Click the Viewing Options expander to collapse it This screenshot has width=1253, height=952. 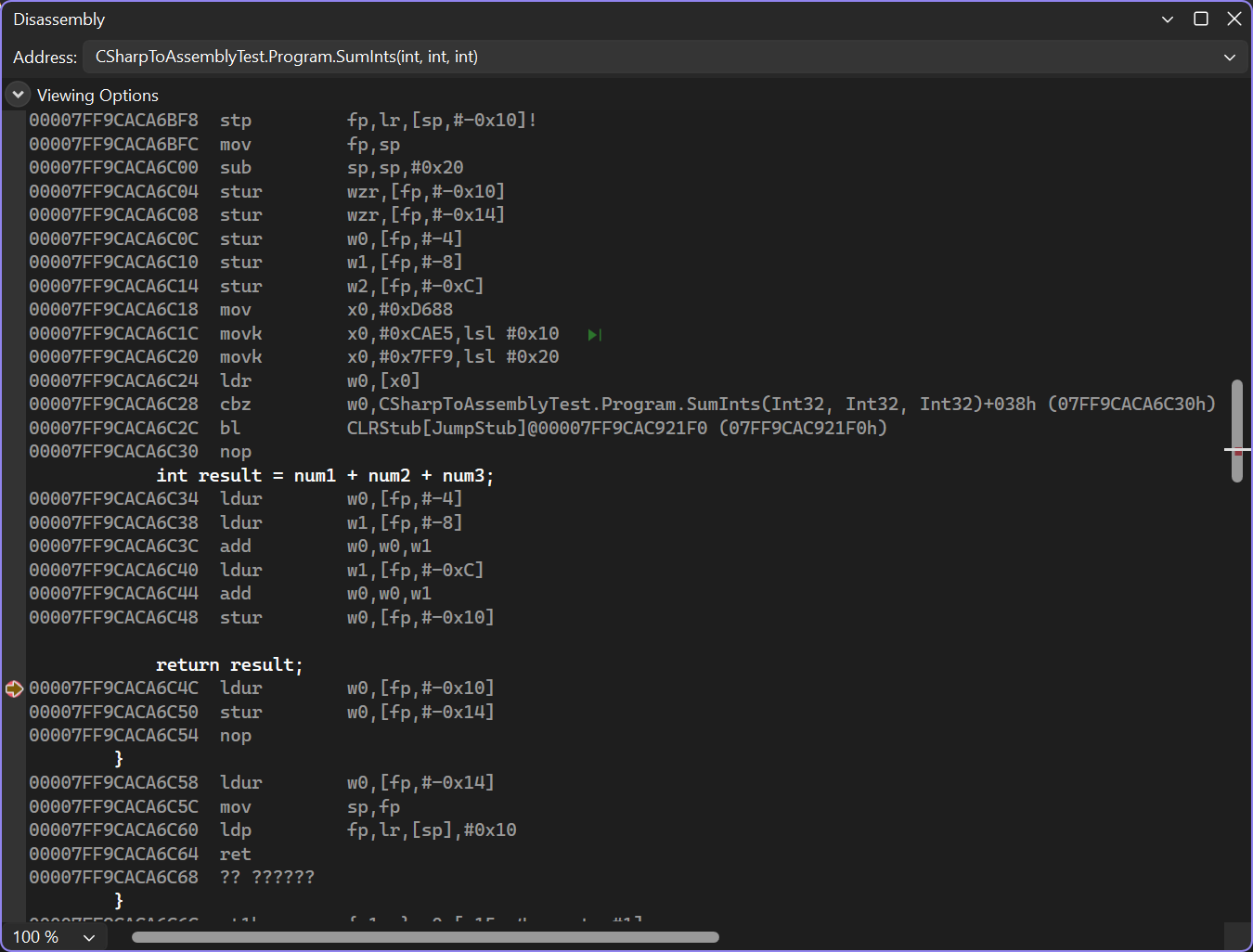pyautogui.click(x=17, y=94)
